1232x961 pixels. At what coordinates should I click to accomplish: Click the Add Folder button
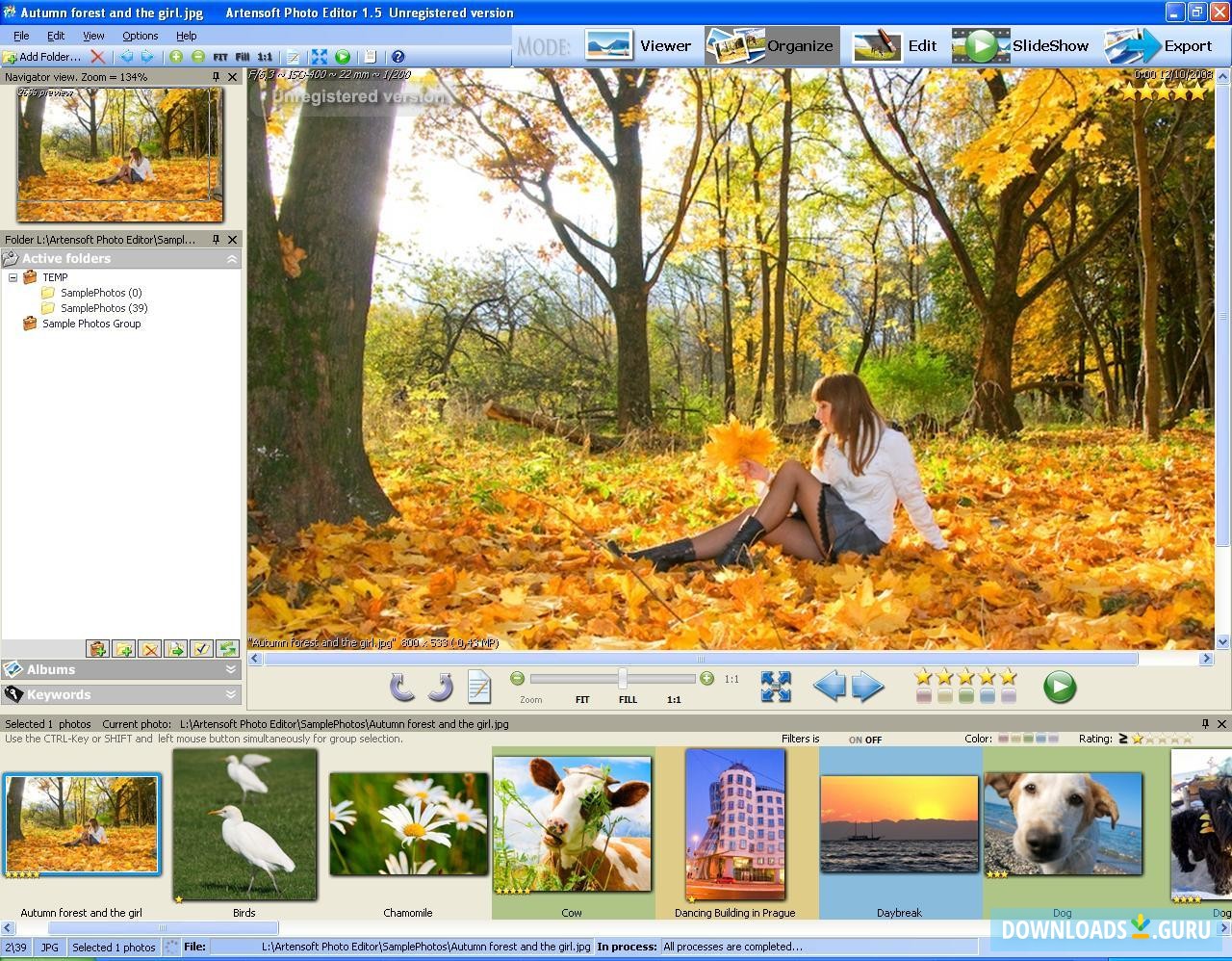(x=45, y=56)
